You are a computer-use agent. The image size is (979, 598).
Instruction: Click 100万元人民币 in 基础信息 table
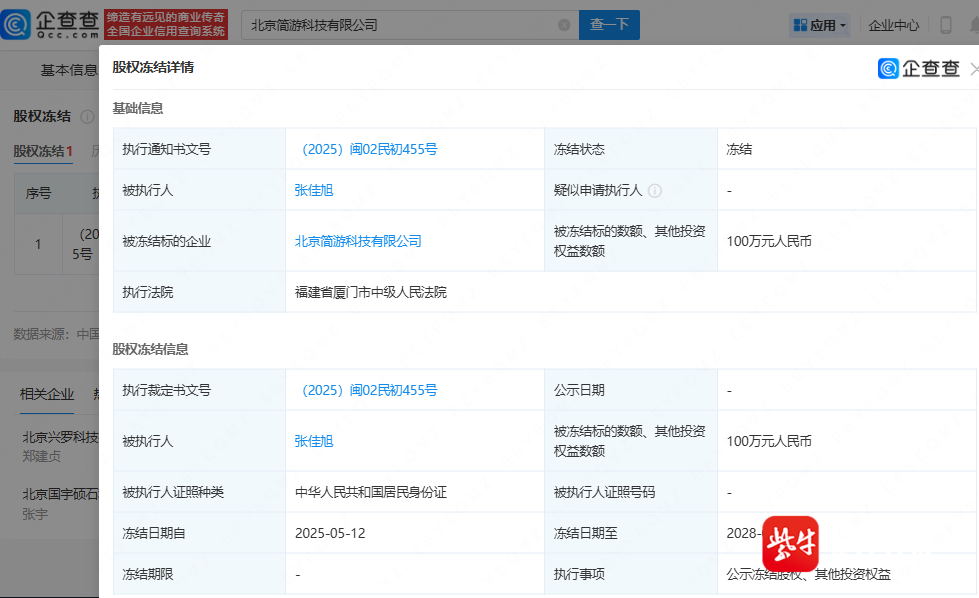pos(769,241)
